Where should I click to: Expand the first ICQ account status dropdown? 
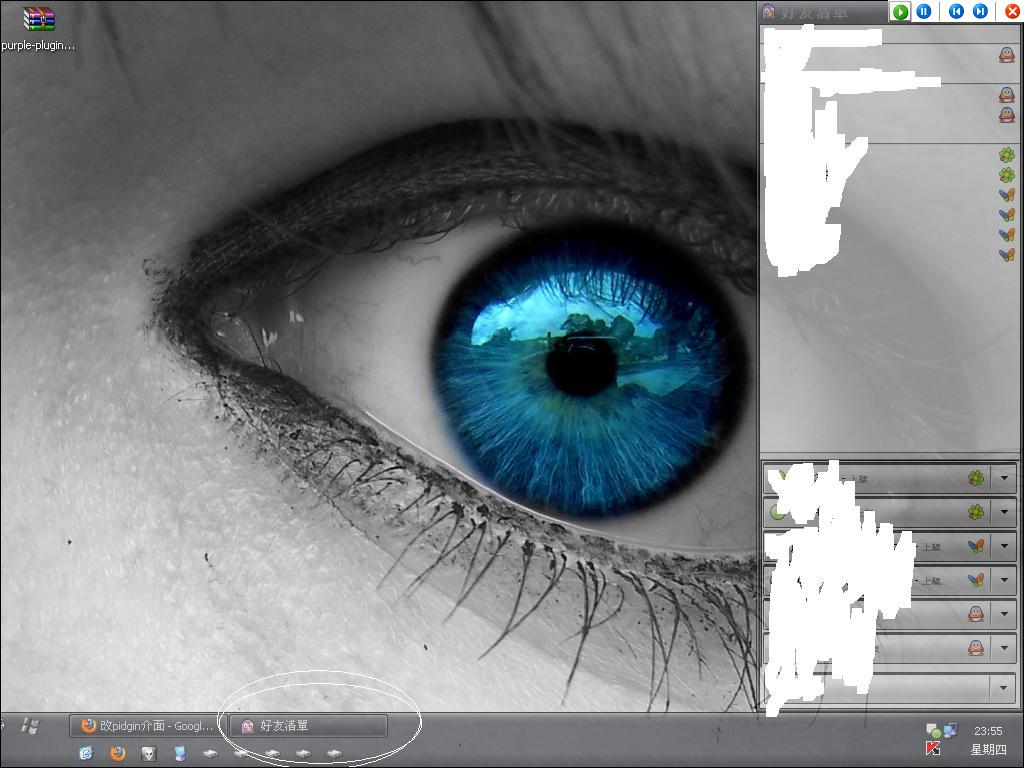coord(1004,479)
